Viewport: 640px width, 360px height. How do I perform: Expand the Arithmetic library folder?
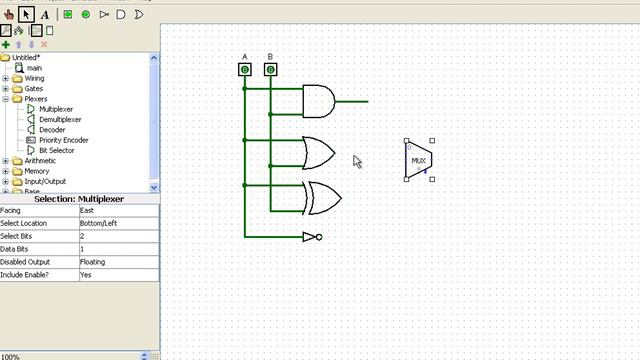[x=5, y=161]
